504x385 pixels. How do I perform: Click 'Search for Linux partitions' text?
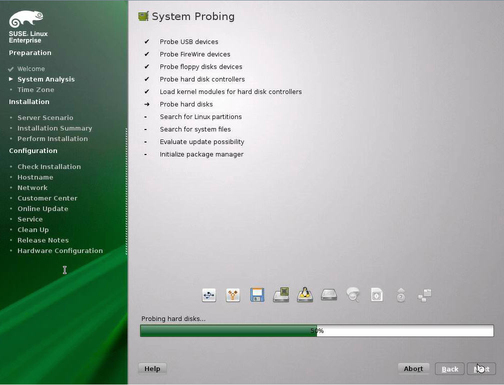(x=201, y=117)
